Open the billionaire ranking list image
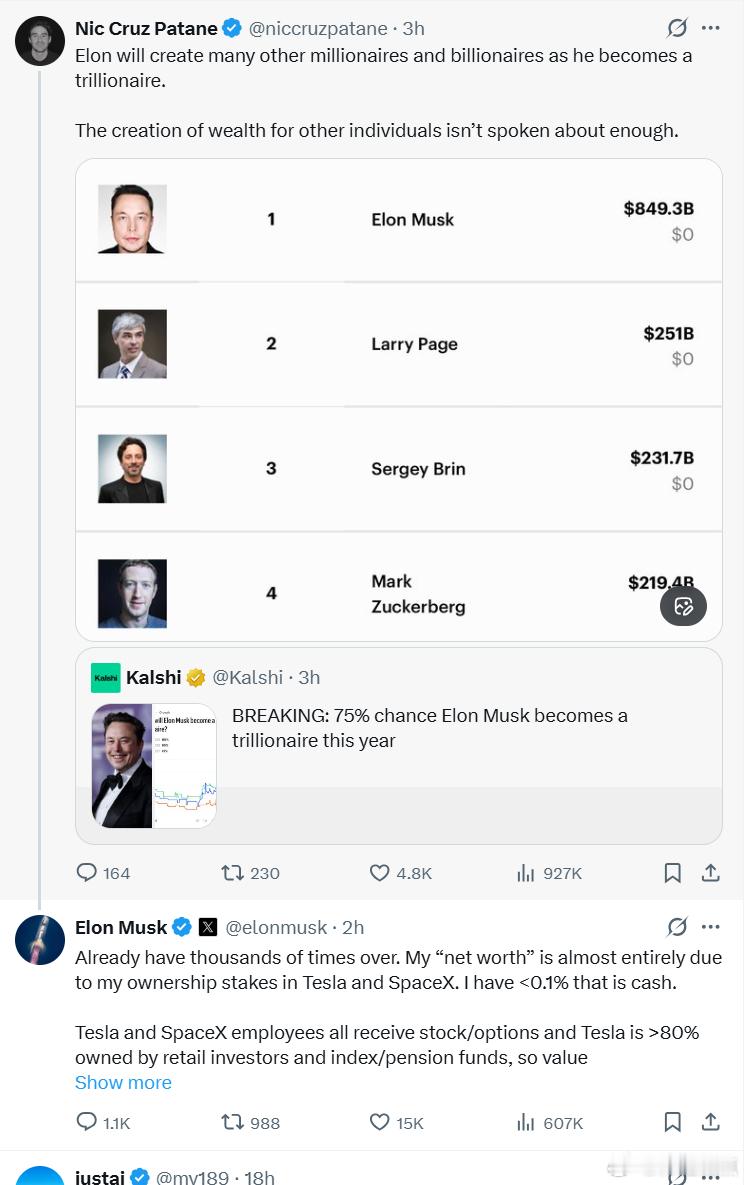746x1185 pixels. coord(398,399)
